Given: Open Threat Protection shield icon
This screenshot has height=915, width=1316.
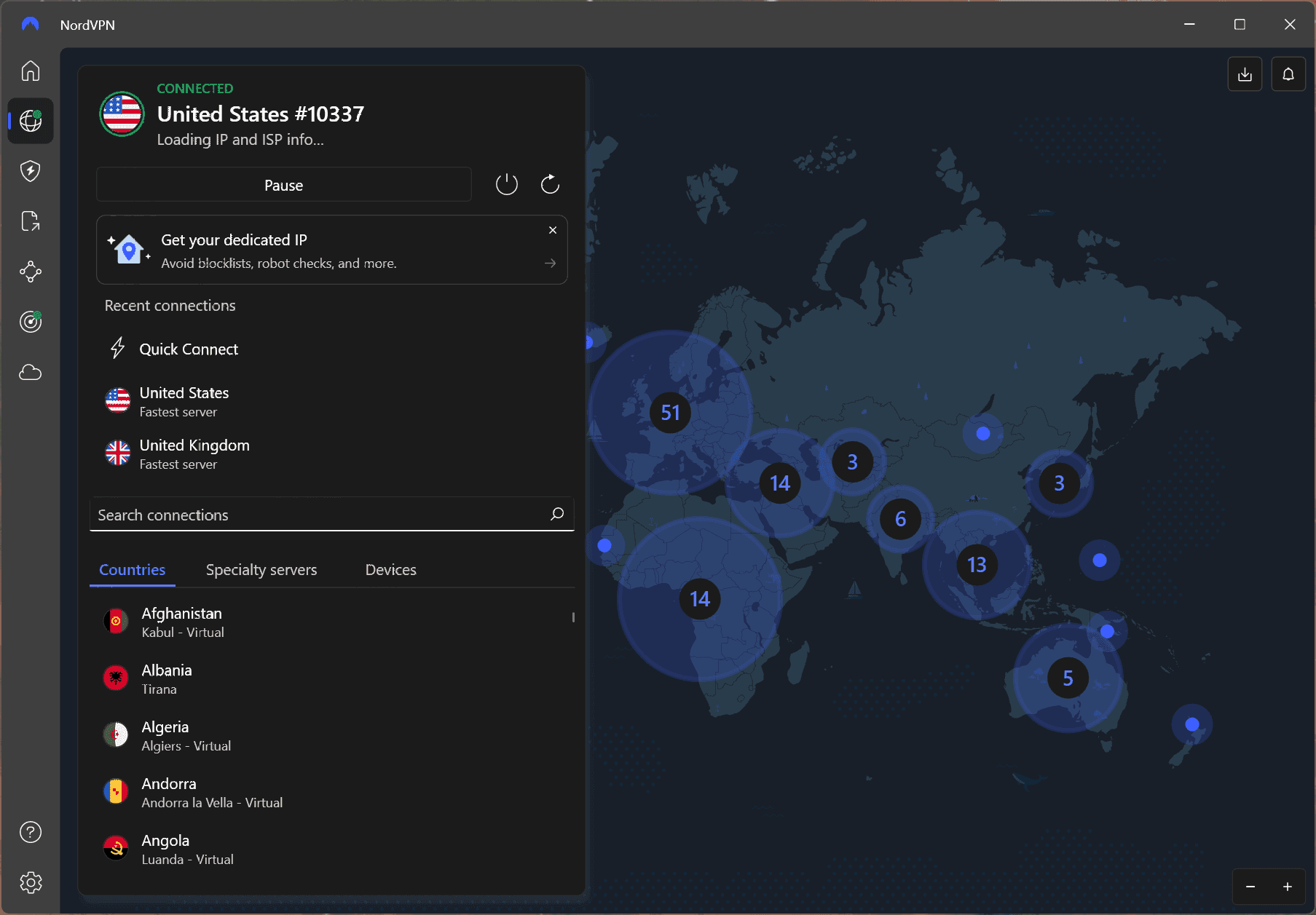Looking at the screenshot, I should coord(30,171).
